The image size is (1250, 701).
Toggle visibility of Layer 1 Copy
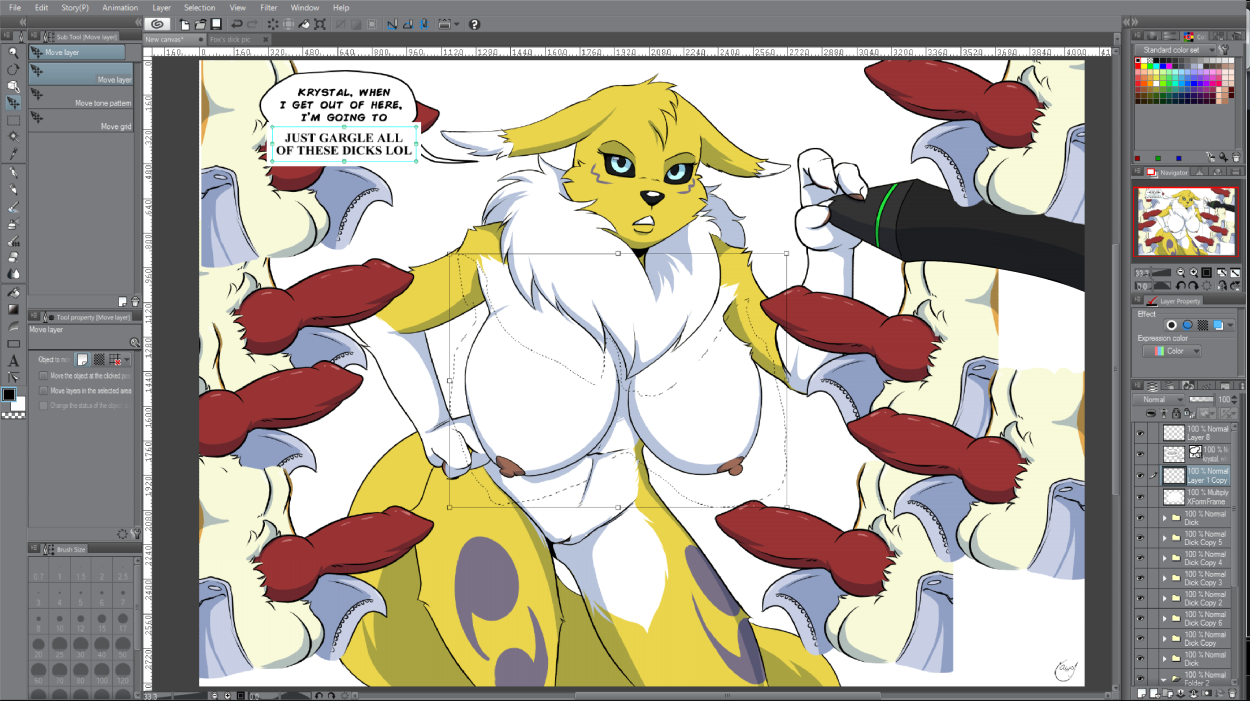(x=1139, y=475)
